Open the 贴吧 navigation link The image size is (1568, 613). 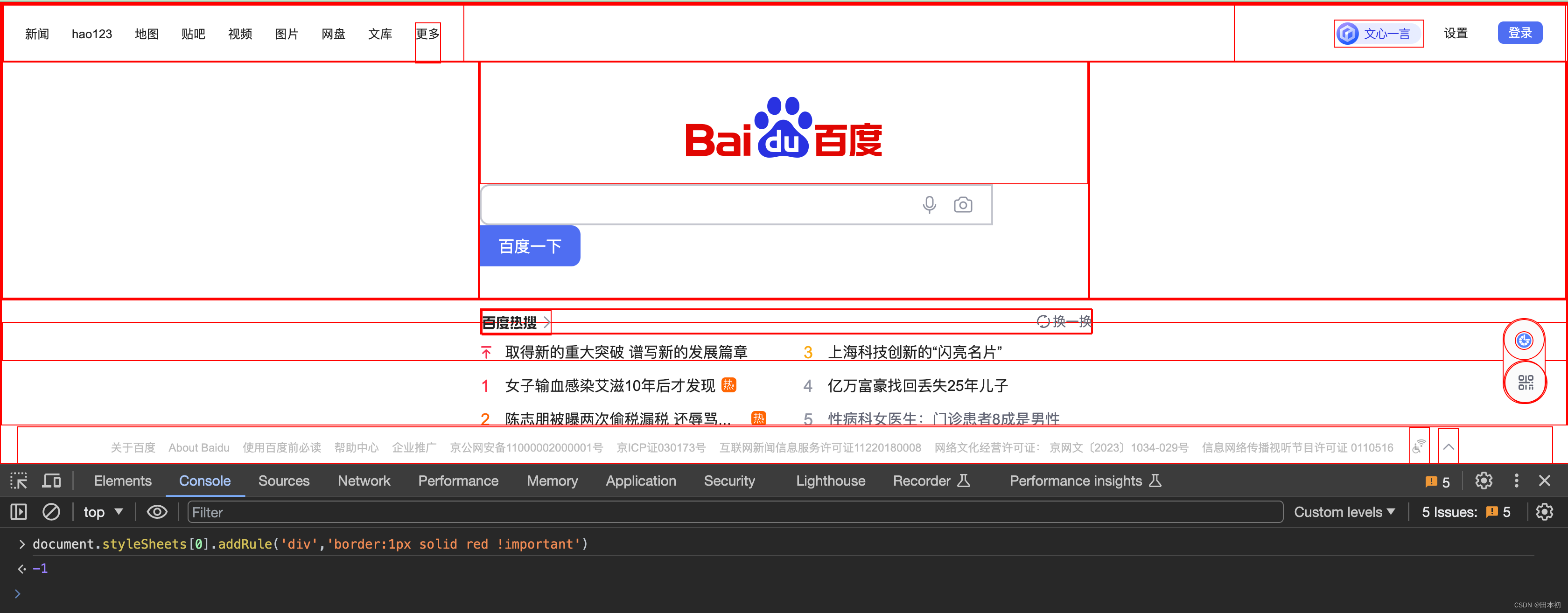(x=194, y=34)
